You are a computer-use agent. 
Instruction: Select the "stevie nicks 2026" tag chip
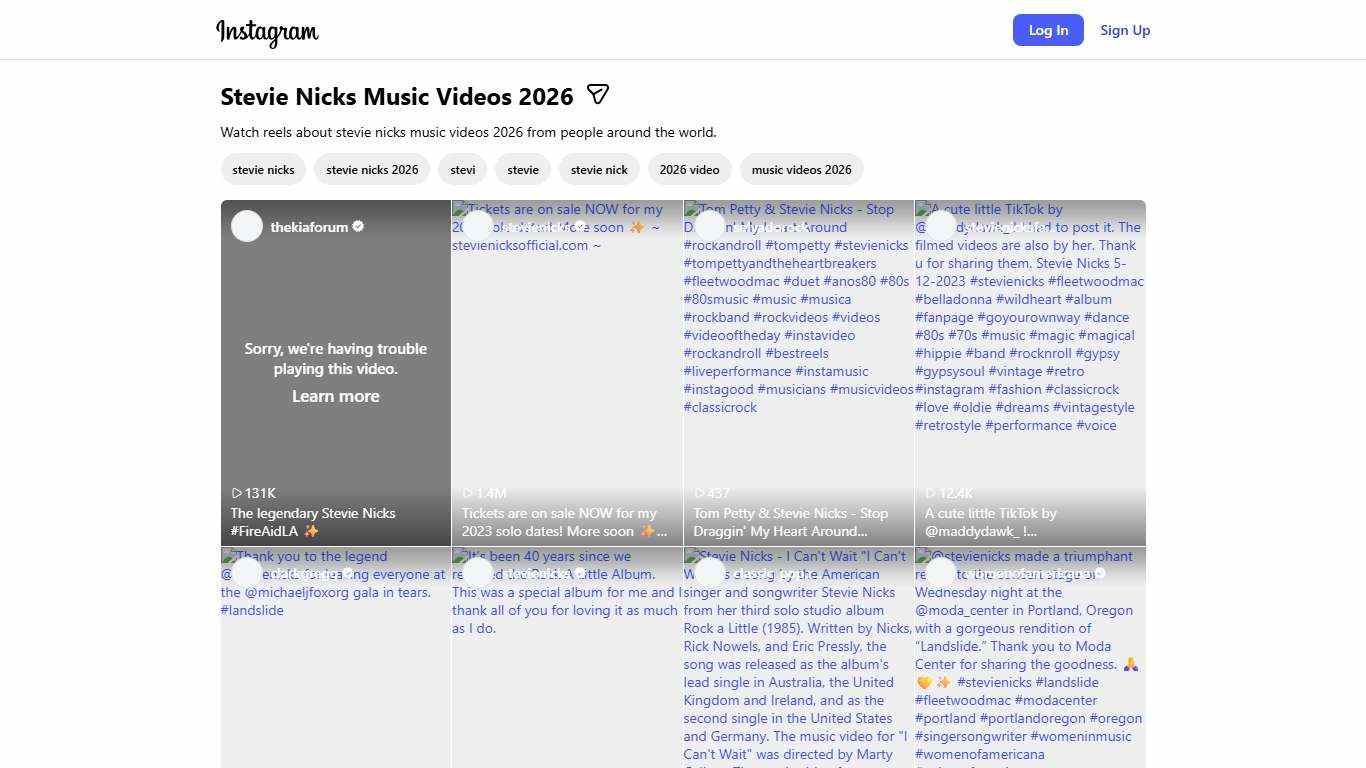pyautogui.click(x=372, y=170)
